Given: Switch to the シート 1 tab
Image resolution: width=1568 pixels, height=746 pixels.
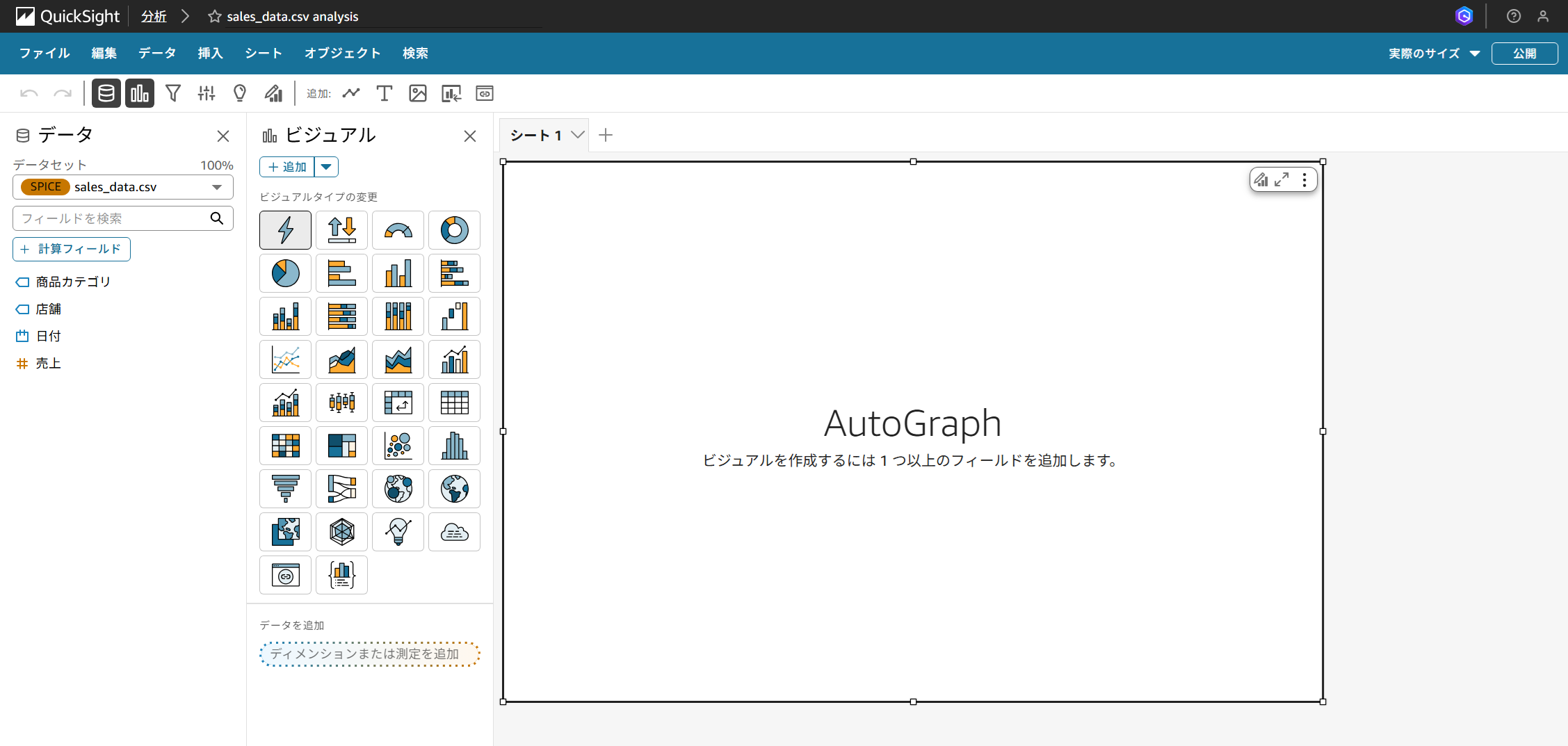Looking at the screenshot, I should pos(536,136).
